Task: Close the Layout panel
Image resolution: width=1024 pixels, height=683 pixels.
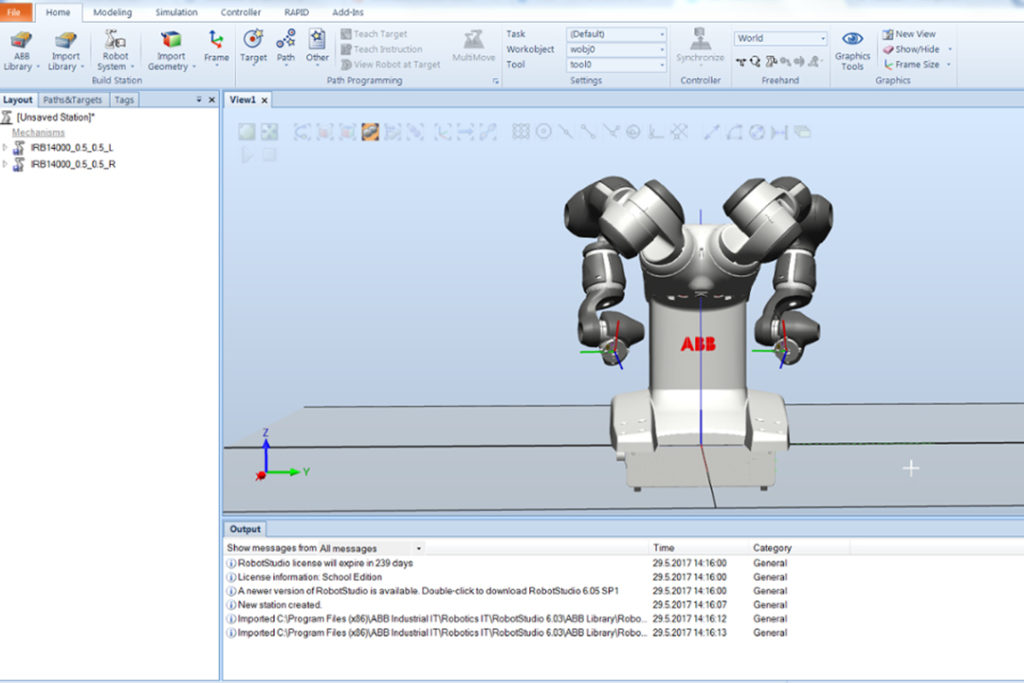Action: [212, 100]
